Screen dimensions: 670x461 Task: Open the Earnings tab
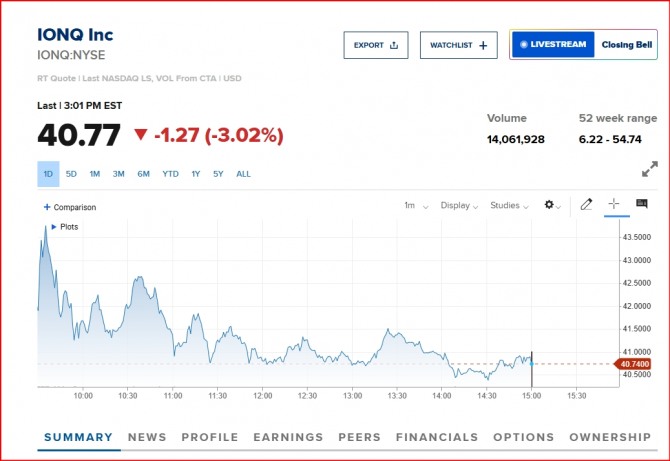(288, 437)
